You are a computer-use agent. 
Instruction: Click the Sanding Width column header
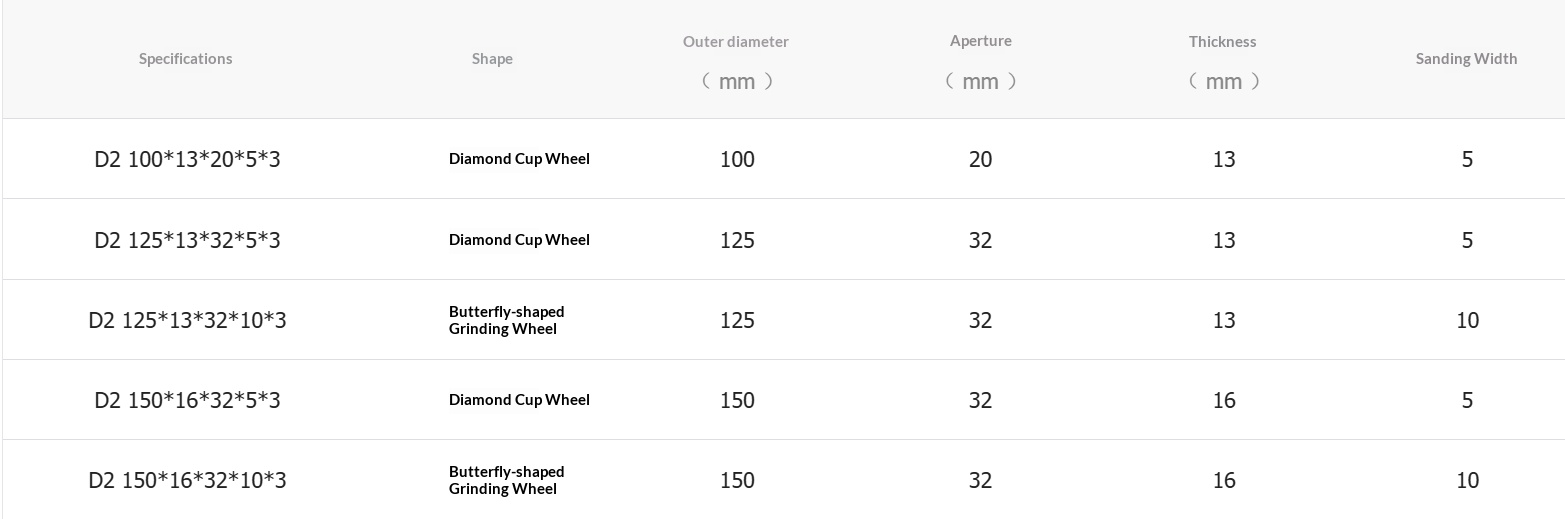(x=1466, y=59)
